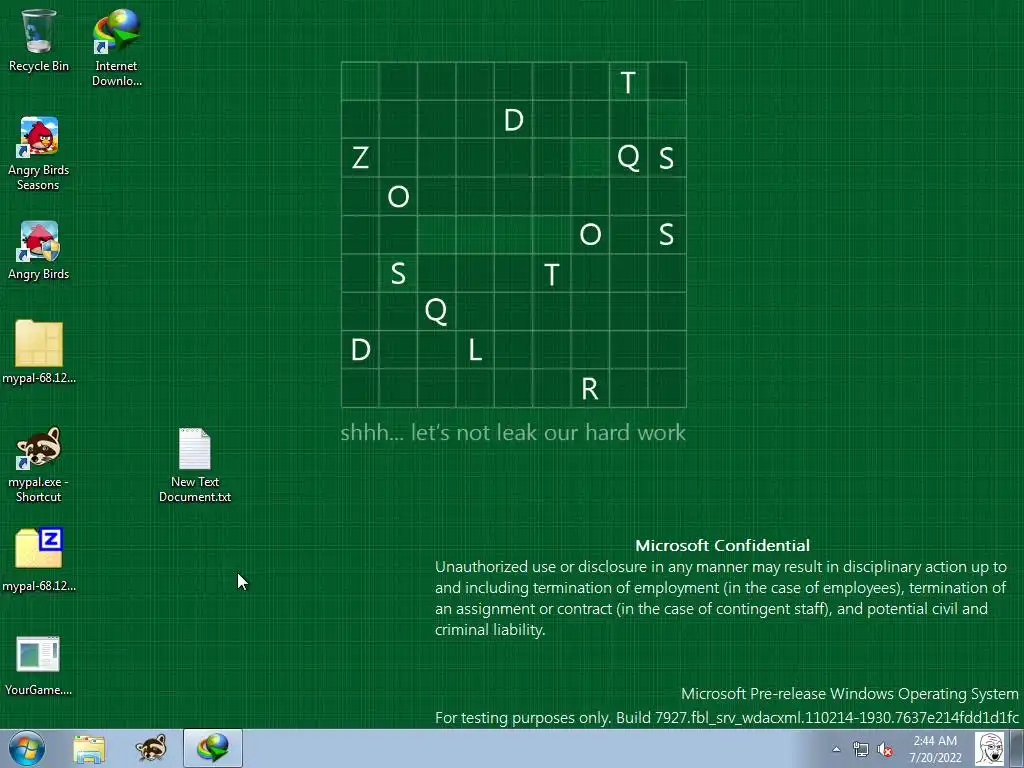Launch Mypal browser from the taskbar
Screen dimensions: 1024x768
click(151, 748)
